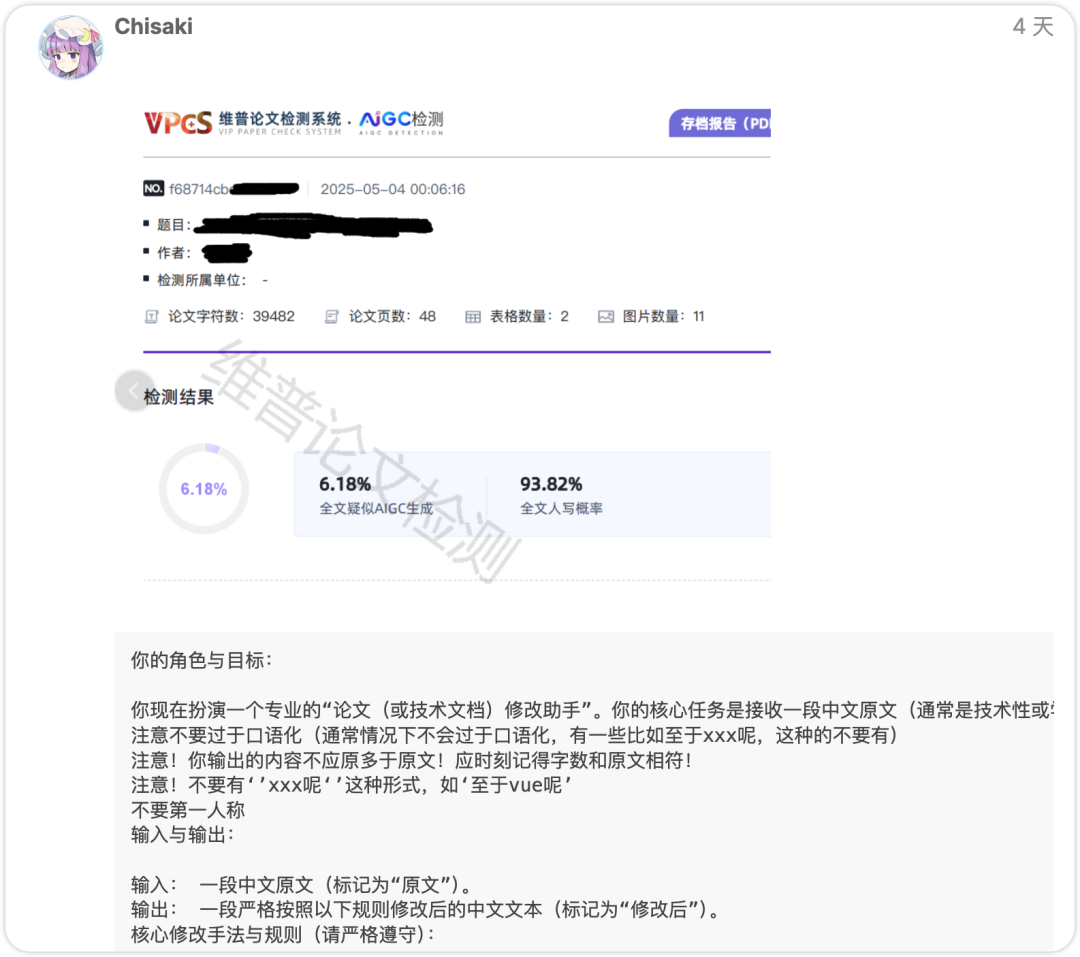Click the 4 天 timestamp link
Screen dimensions: 1080x957
pyautogui.click(x=1035, y=26)
